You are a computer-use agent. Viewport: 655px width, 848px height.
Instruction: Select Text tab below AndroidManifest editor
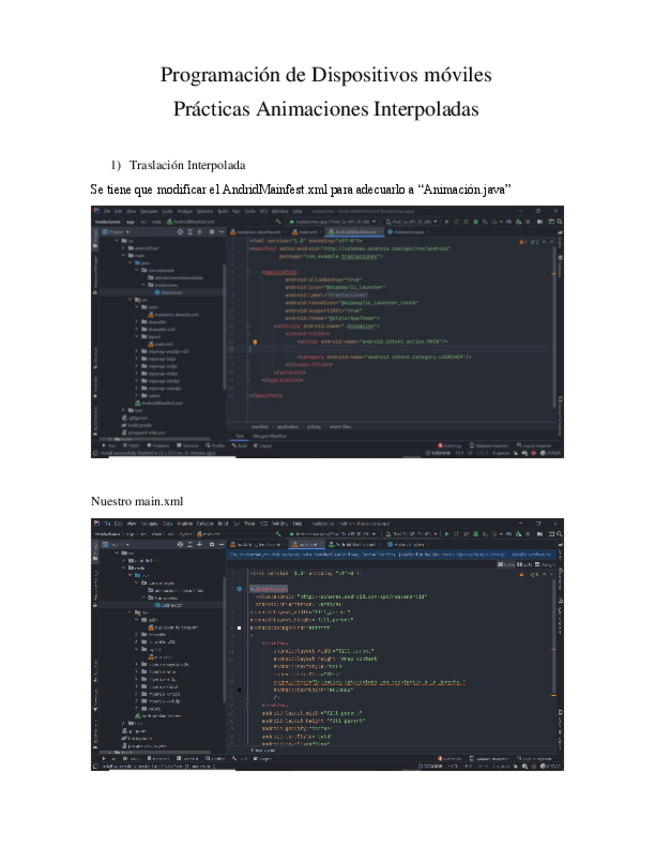pyautogui.click(x=240, y=435)
